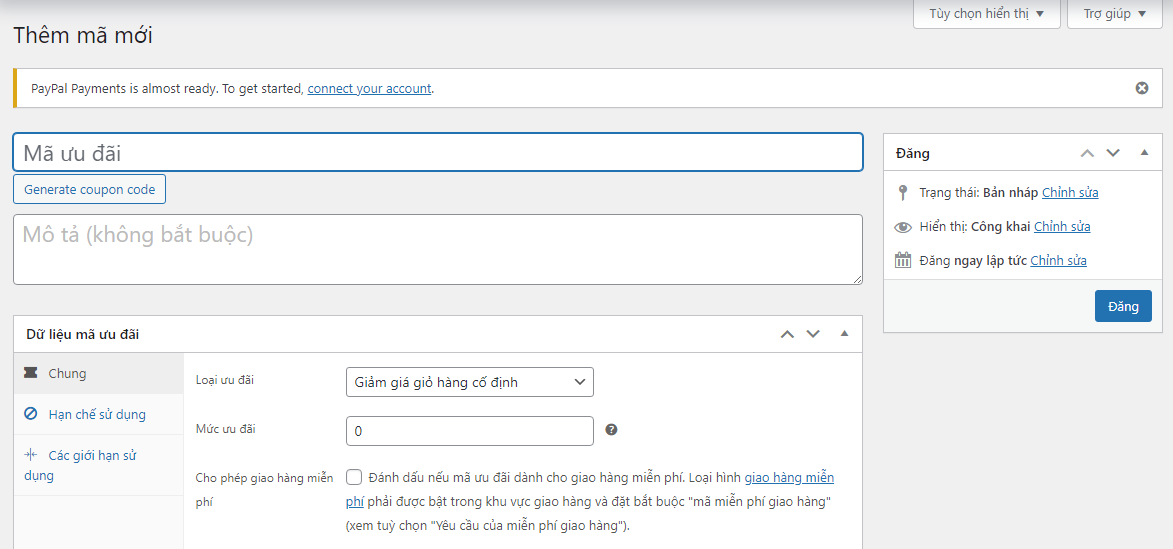Click the help tooltip icon beside Mức ưu đãi
The image size is (1173, 549).
point(611,430)
